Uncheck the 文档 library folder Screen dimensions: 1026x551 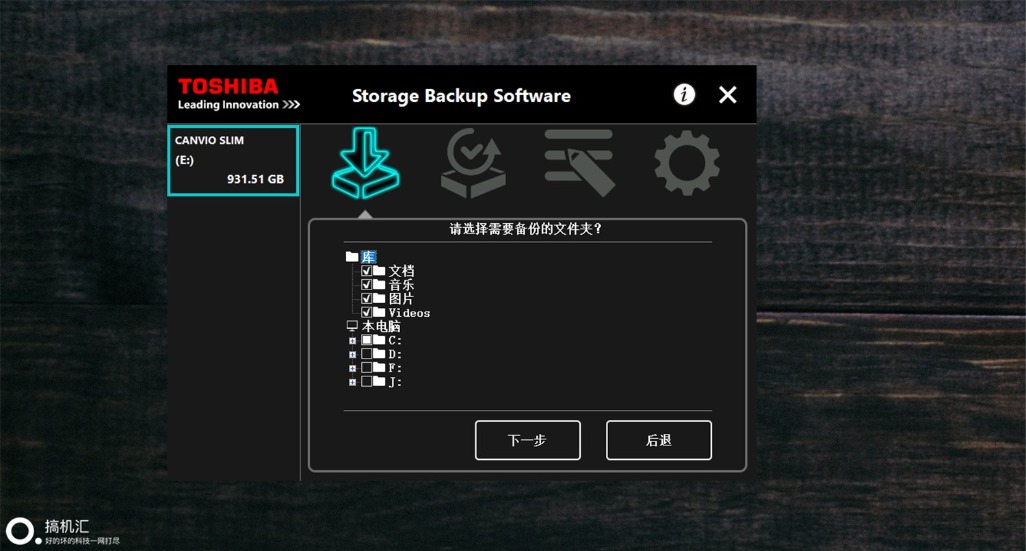(366, 270)
